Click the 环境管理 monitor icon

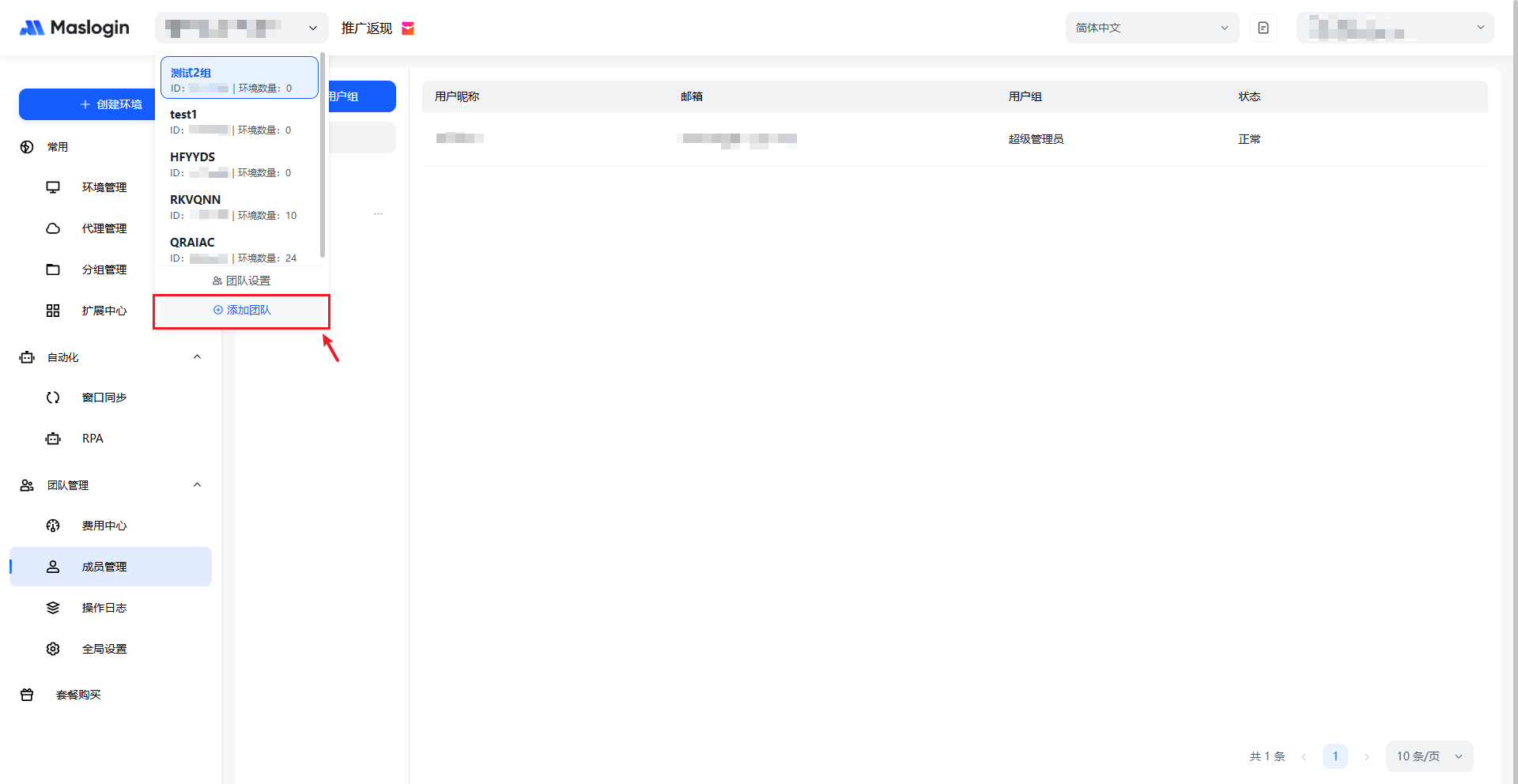tap(53, 187)
